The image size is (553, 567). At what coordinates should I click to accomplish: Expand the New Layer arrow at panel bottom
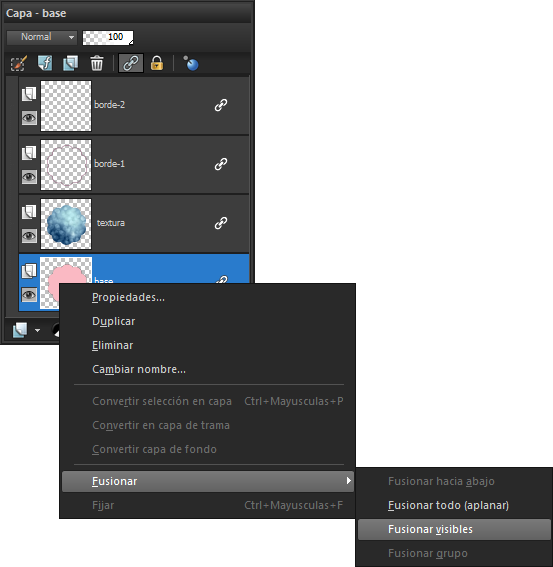click(x=37, y=331)
